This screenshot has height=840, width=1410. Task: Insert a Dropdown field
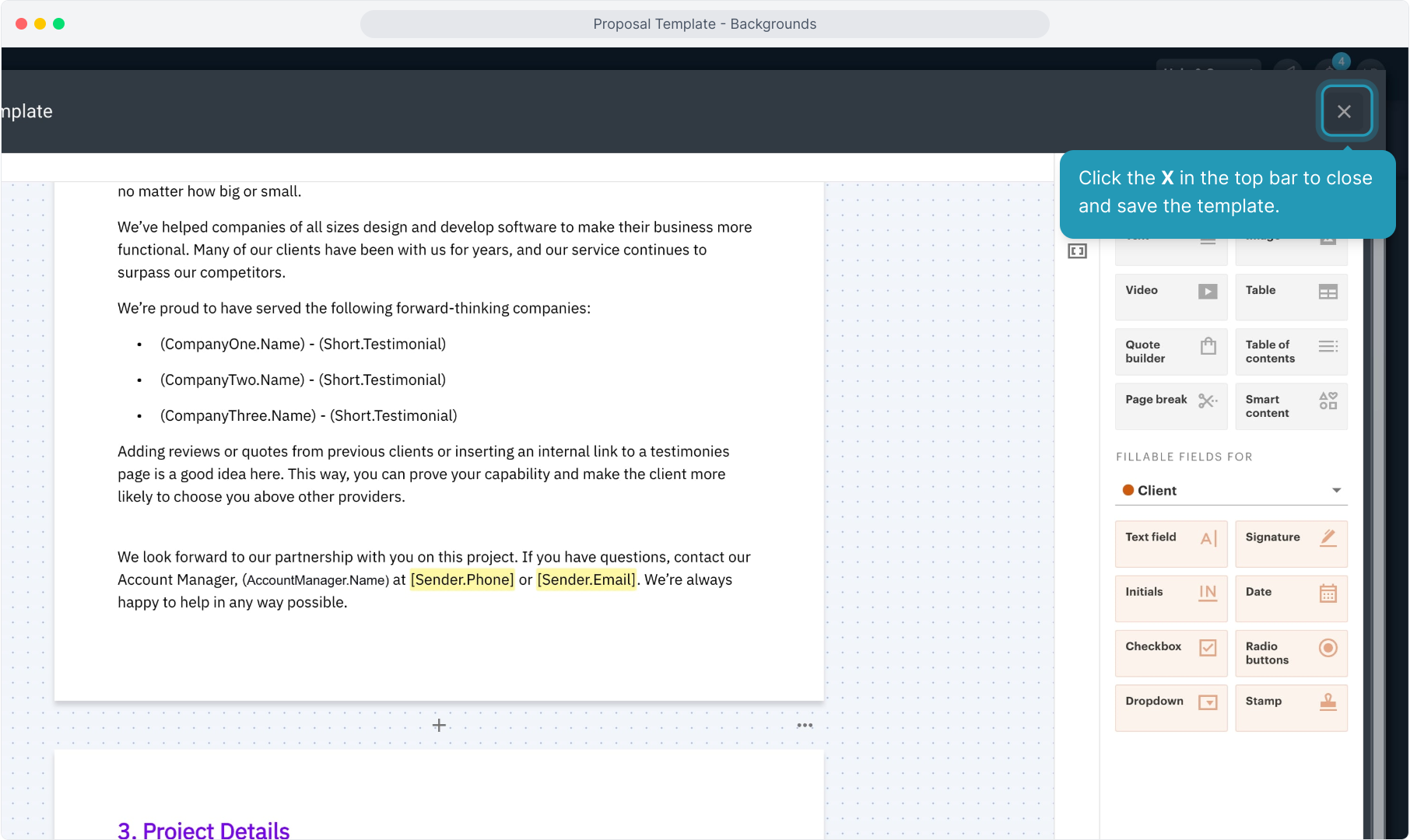1170,708
